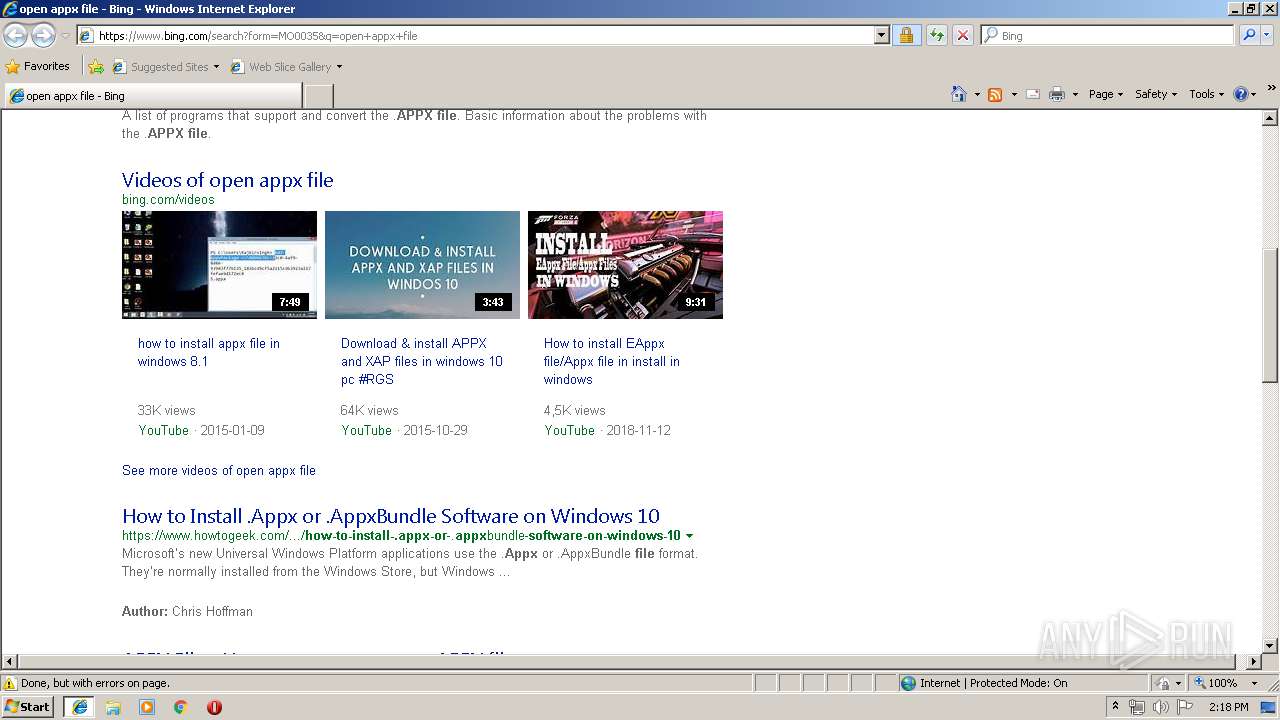The image size is (1280, 720).
Task: Open 'How to Install .Appx or .AppxBundle Software' result
Action: (391, 516)
